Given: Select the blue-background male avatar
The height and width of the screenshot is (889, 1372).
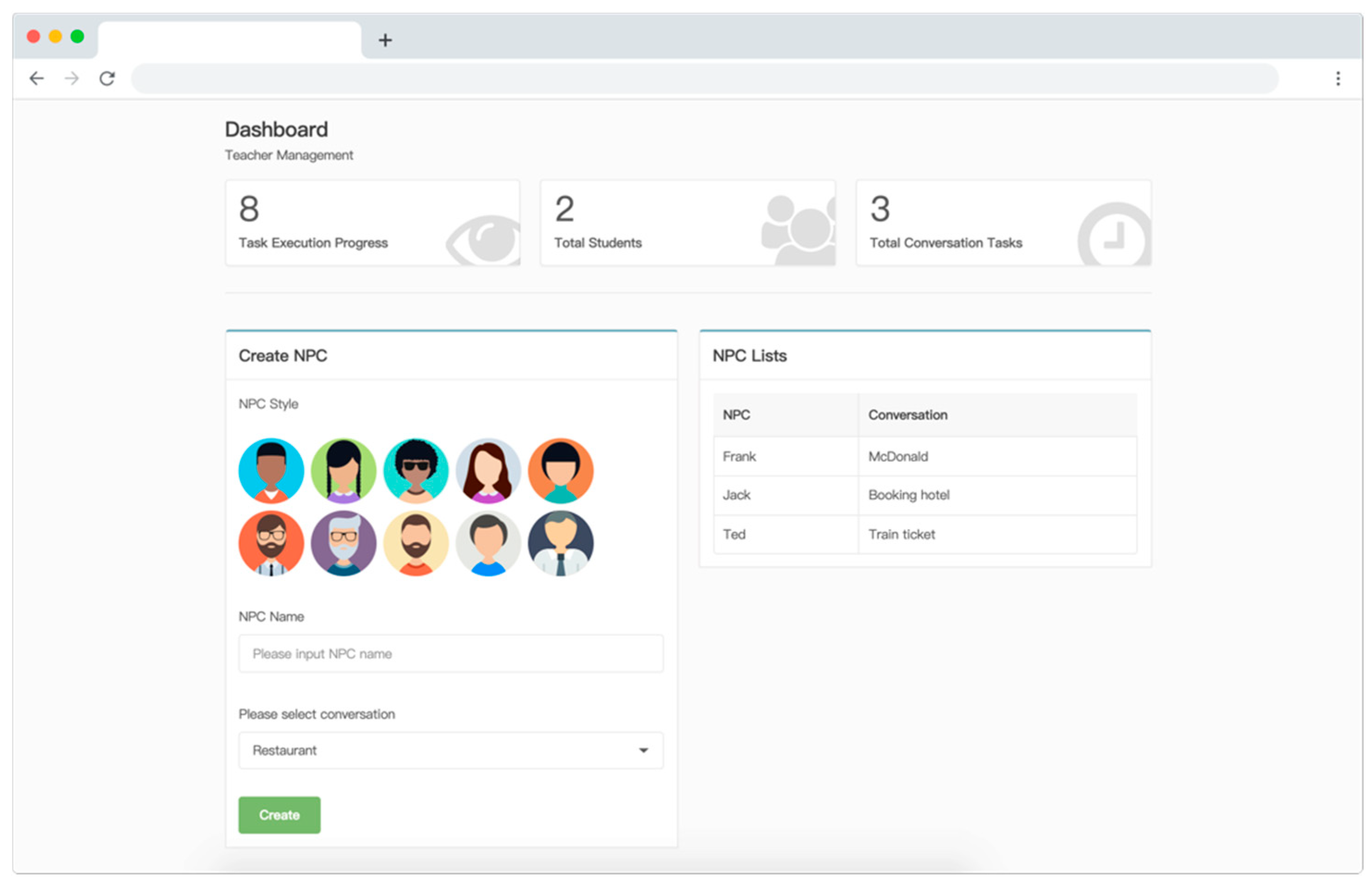Looking at the screenshot, I should (x=271, y=470).
